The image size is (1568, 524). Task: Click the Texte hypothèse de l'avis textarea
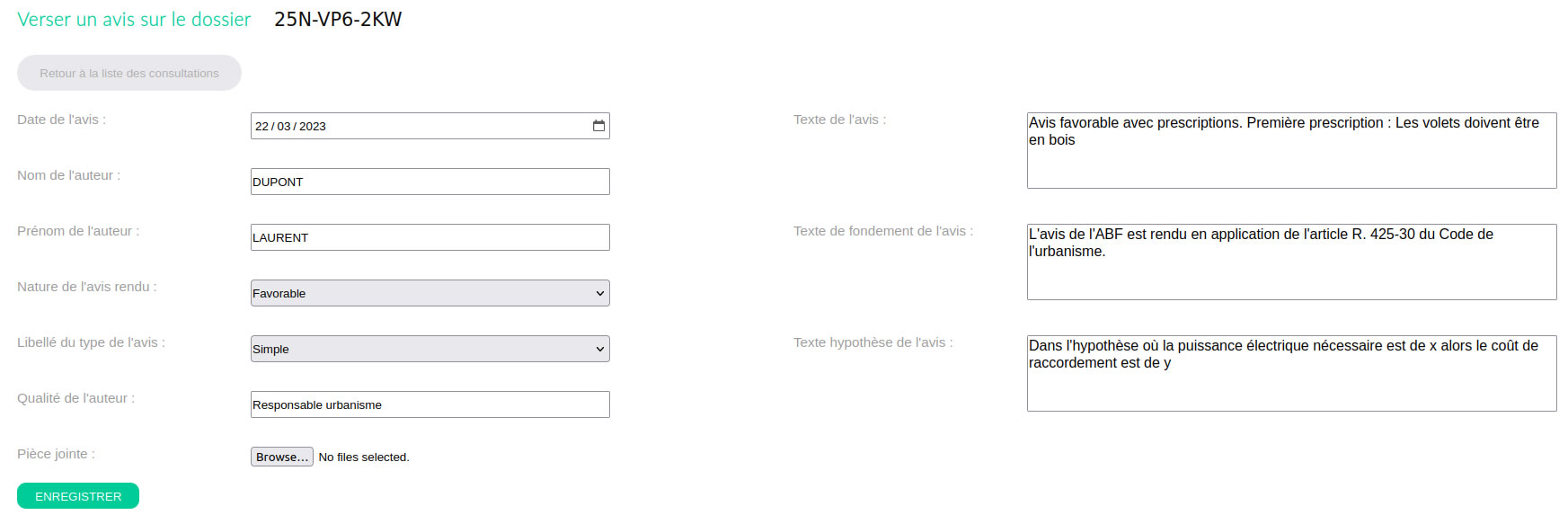pos(1291,373)
